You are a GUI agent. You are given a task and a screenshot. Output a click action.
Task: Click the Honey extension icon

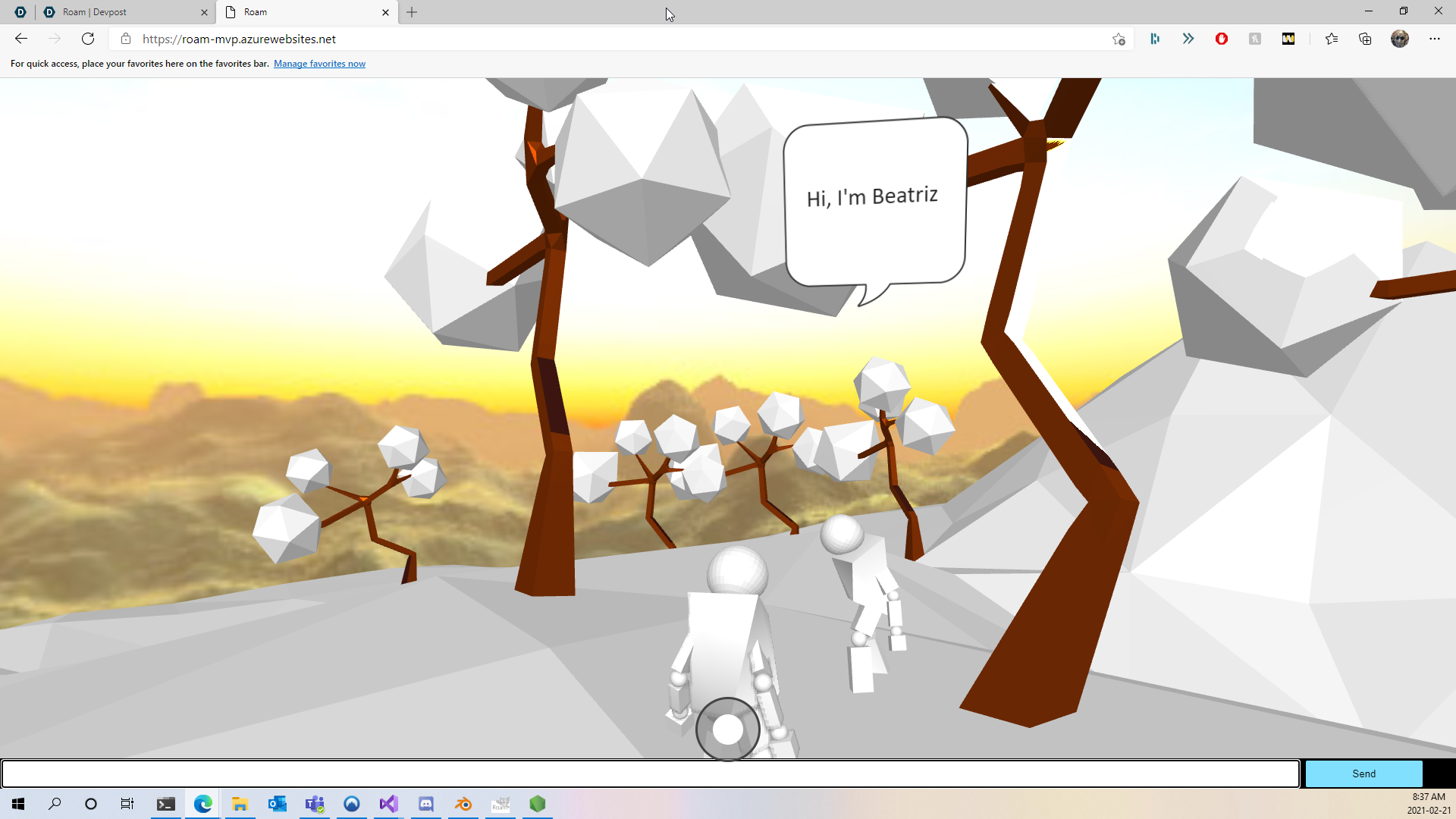pyautogui.click(x=1254, y=39)
